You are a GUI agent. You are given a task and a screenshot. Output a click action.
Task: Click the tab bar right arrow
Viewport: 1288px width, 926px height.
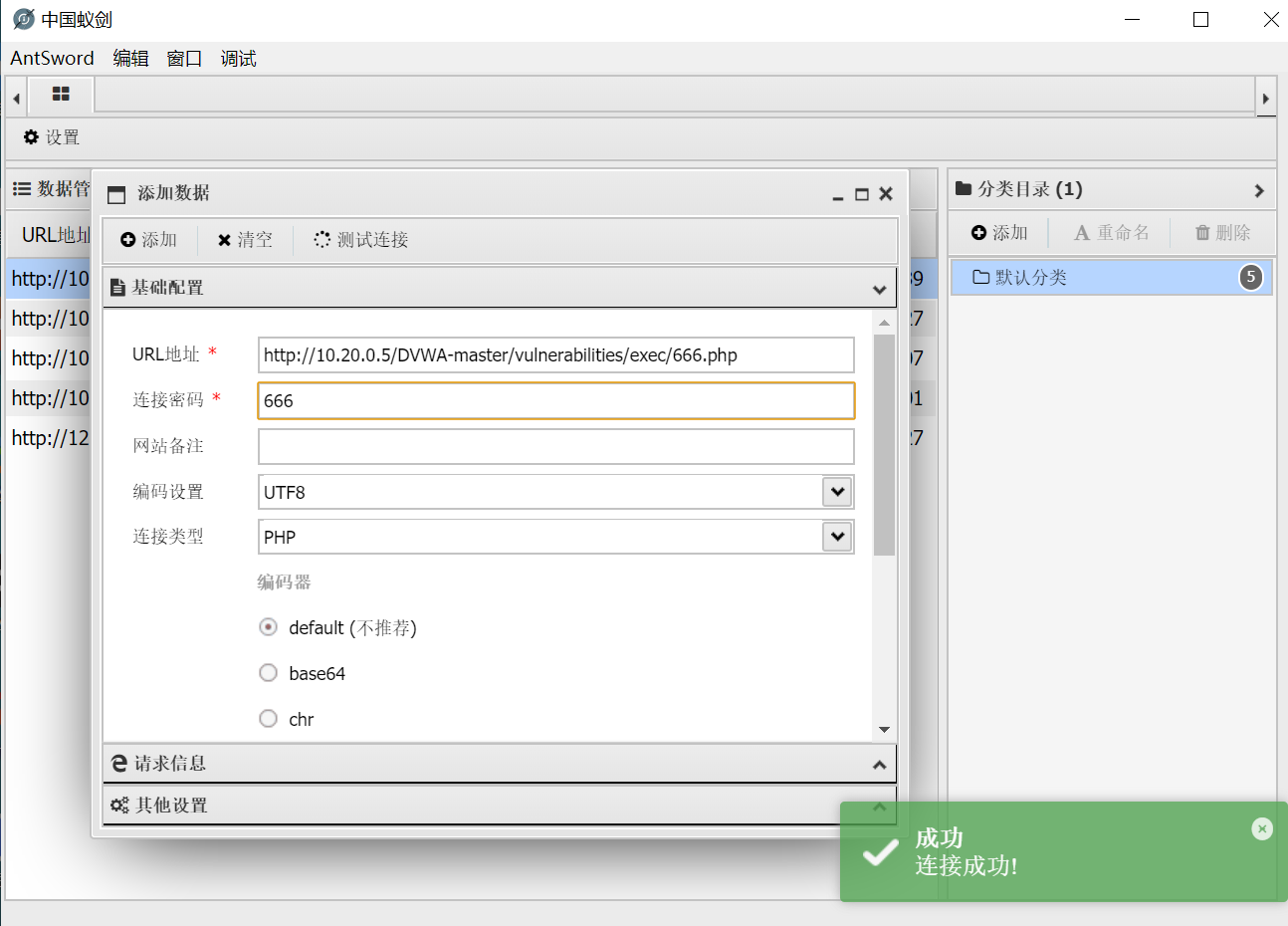coord(1265,98)
